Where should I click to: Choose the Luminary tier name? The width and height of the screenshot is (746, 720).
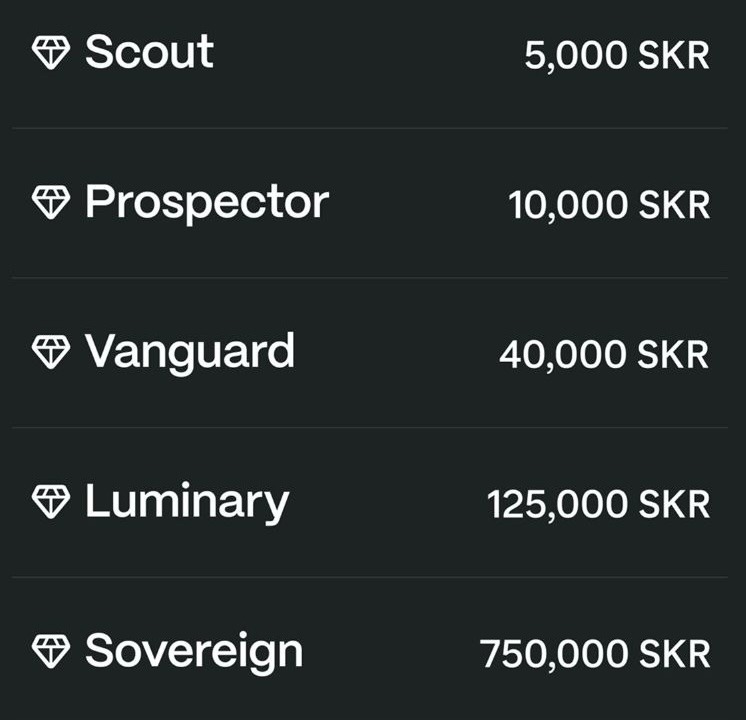186,502
